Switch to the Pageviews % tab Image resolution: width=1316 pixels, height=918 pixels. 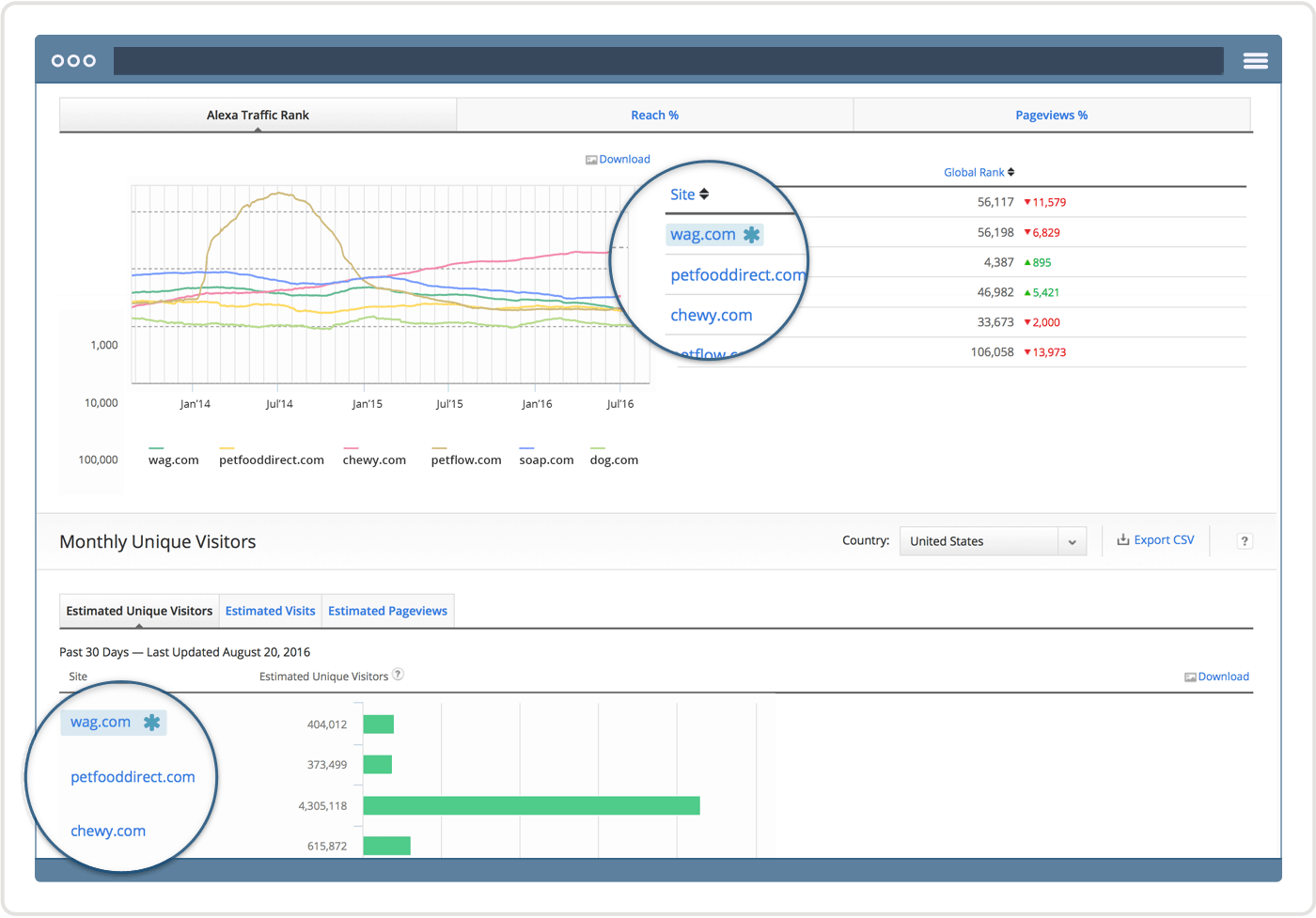(1051, 115)
